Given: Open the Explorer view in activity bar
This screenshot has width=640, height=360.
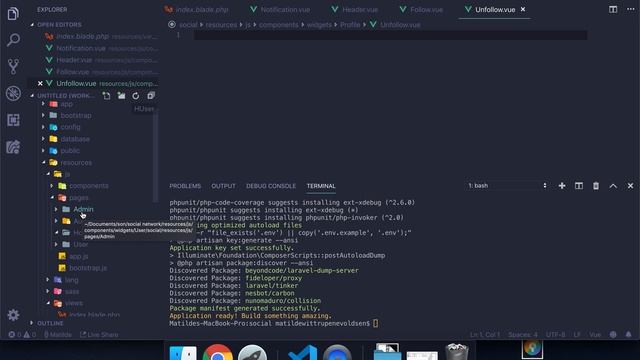Looking at the screenshot, I should 13,13.
